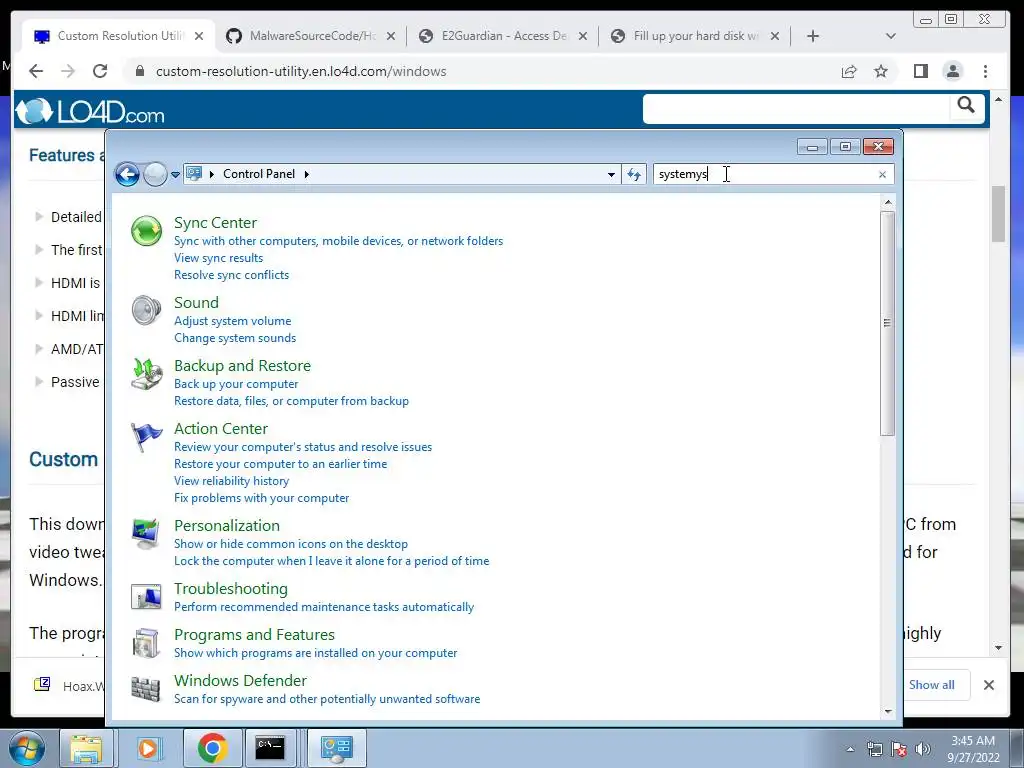
Task: Refresh the Control Panel address bar
Action: pos(634,174)
